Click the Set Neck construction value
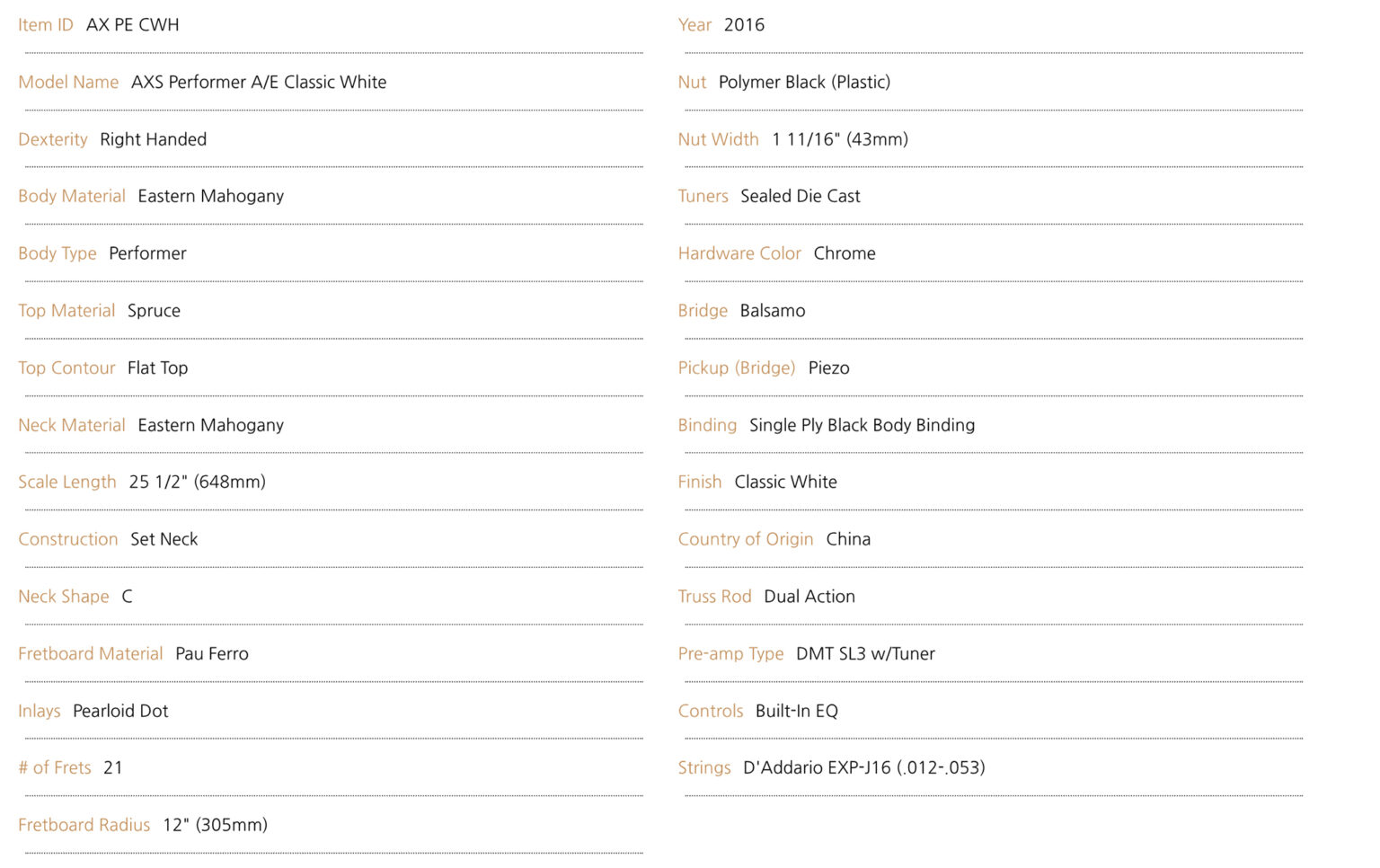The image size is (1380, 868). pos(164,540)
